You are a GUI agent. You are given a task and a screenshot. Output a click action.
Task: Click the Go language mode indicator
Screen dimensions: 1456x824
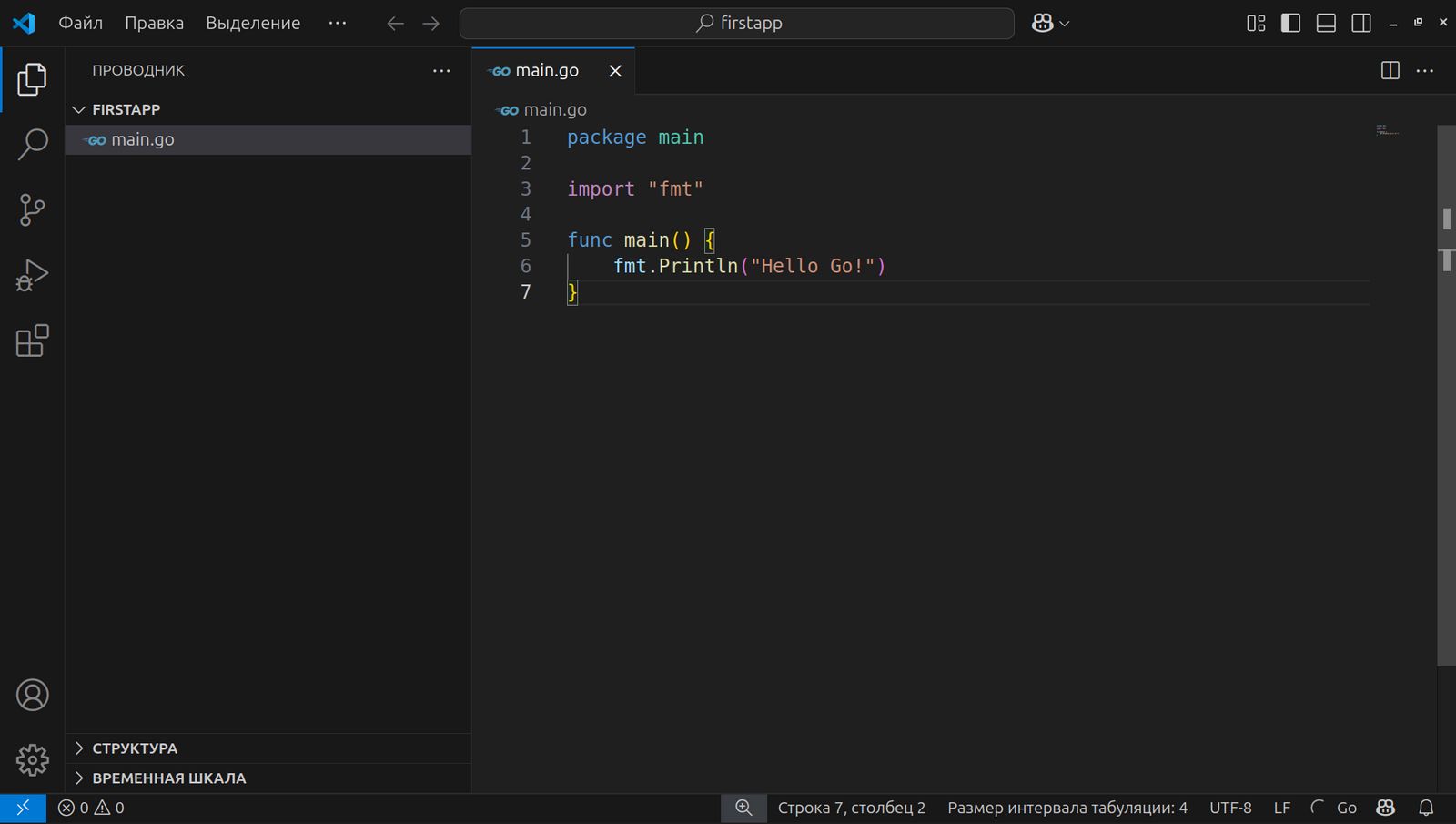click(x=1346, y=808)
